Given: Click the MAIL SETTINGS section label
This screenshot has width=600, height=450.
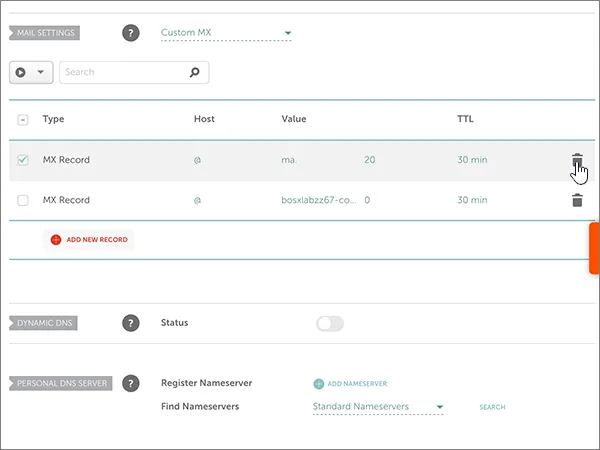Looking at the screenshot, I should point(45,33).
